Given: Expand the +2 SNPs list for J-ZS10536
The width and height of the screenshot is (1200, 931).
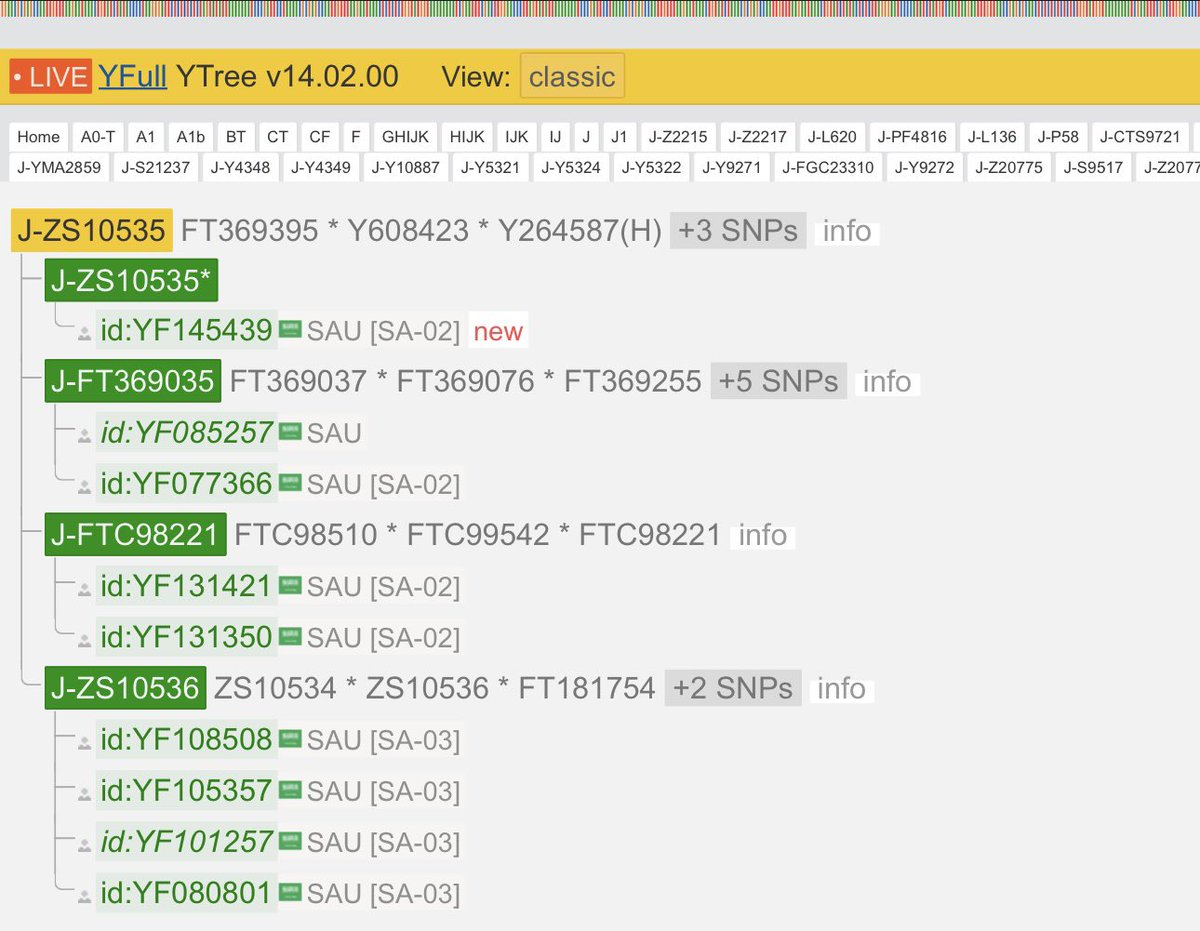Looking at the screenshot, I should (x=733, y=688).
